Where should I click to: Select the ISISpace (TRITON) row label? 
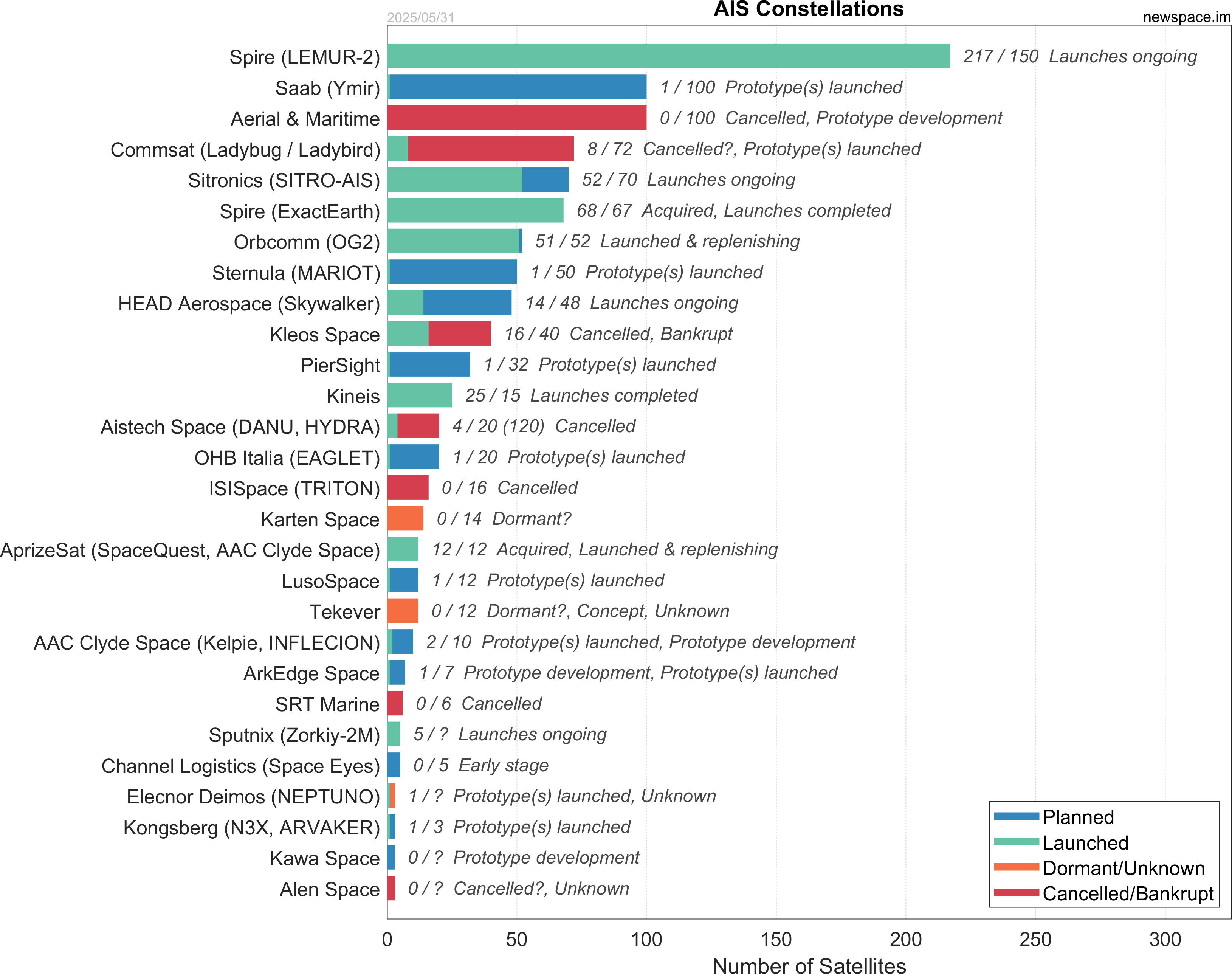pyautogui.click(x=294, y=488)
